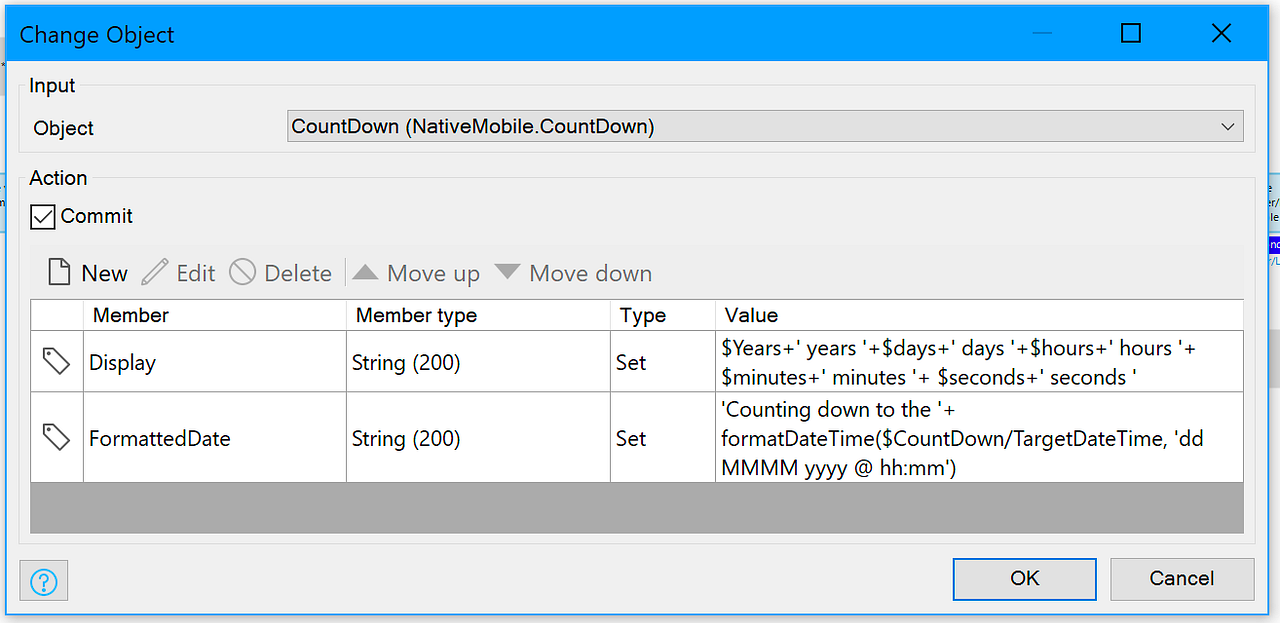Open the Object selection dropdown
Image resolution: width=1280 pixels, height=623 pixels.
pyautogui.click(x=1228, y=126)
